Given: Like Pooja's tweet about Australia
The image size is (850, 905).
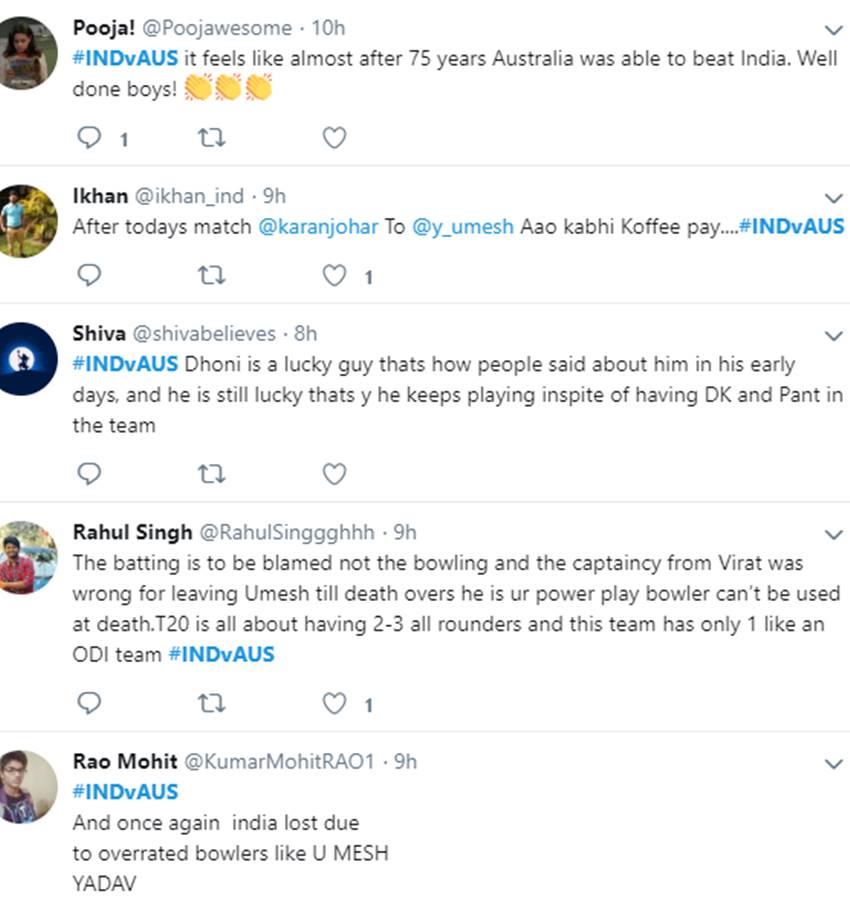Looking at the screenshot, I should [334, 138].
